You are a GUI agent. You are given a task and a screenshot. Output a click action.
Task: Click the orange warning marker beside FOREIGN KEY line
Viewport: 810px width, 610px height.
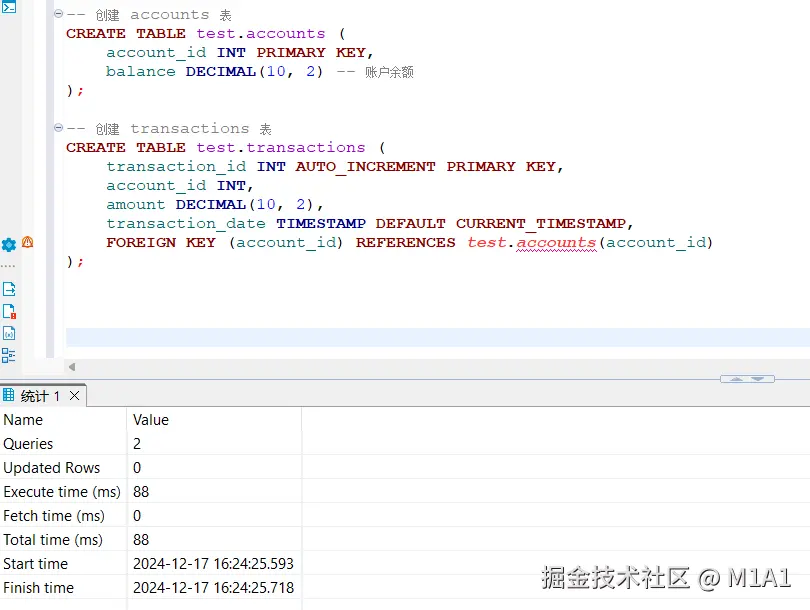point(27,242)
